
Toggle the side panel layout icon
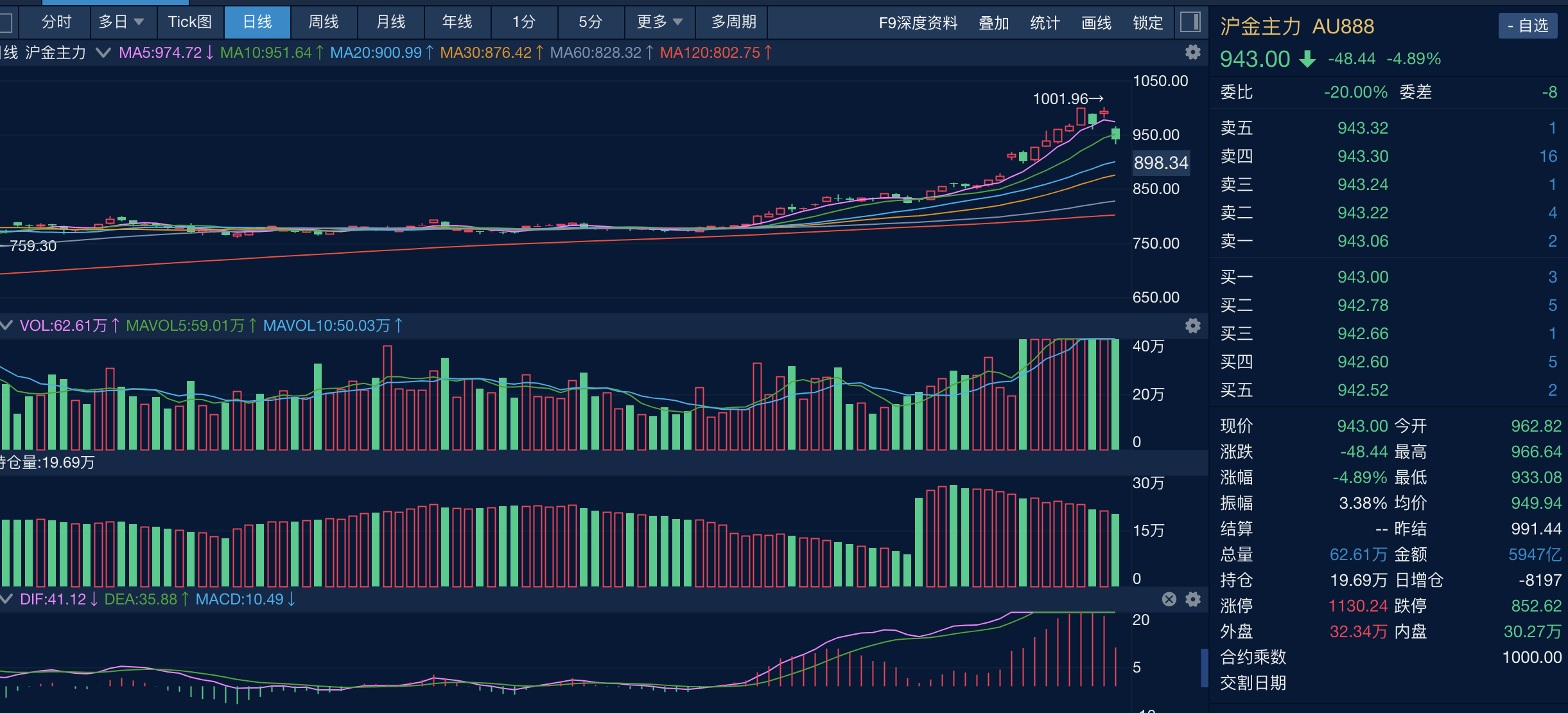[1190, 22]
